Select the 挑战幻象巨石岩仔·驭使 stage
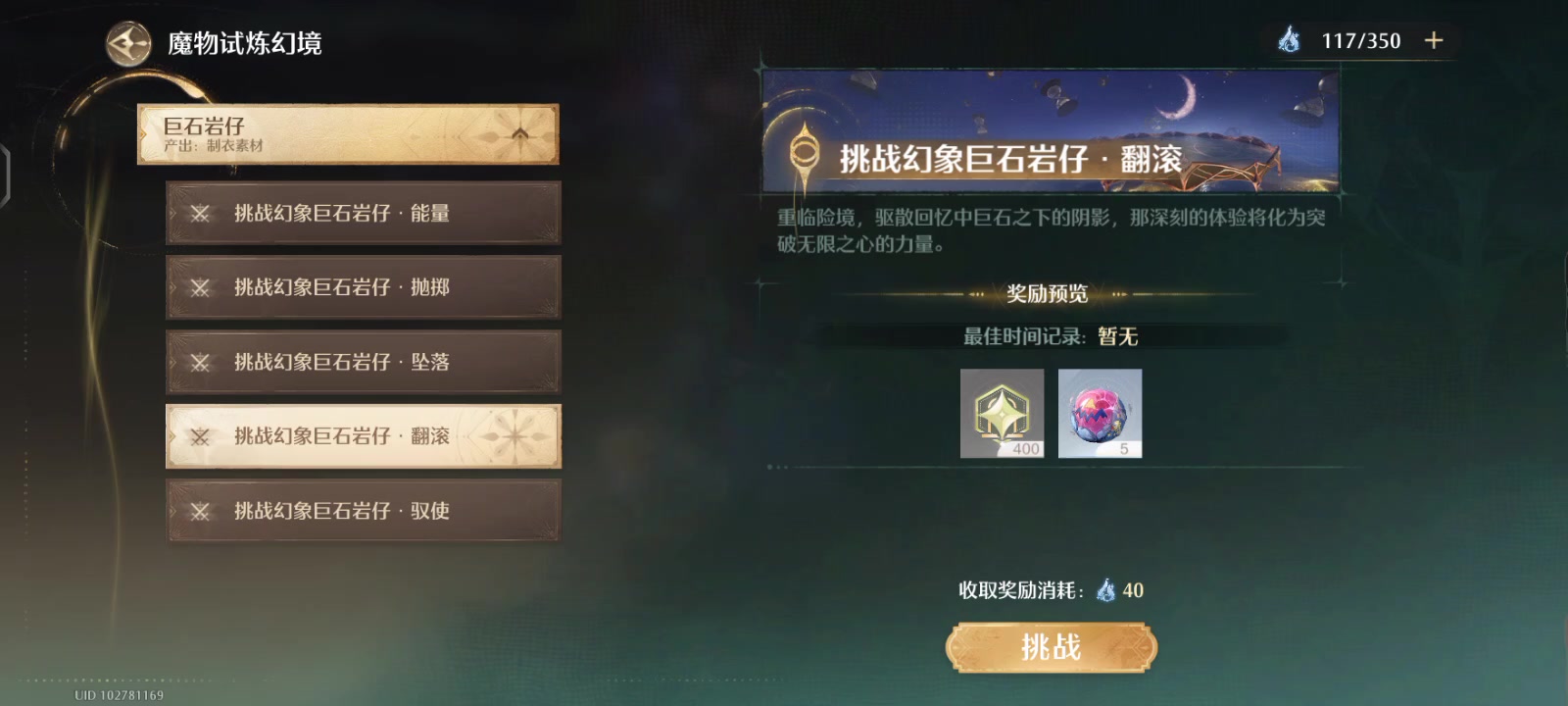1568x706 pixels. coord(364,511)
